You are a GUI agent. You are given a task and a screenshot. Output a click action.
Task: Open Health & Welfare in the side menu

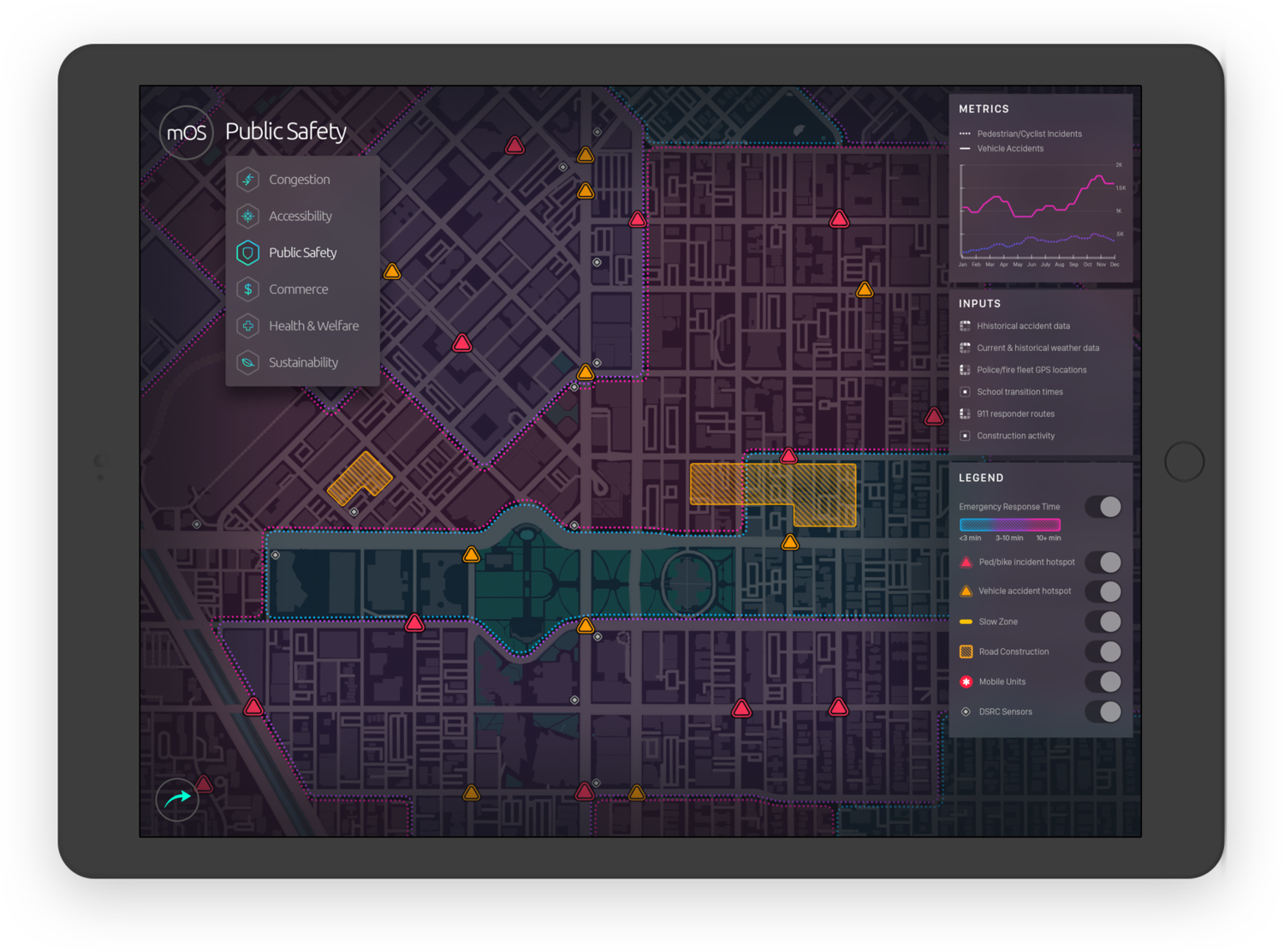point(313,326)
